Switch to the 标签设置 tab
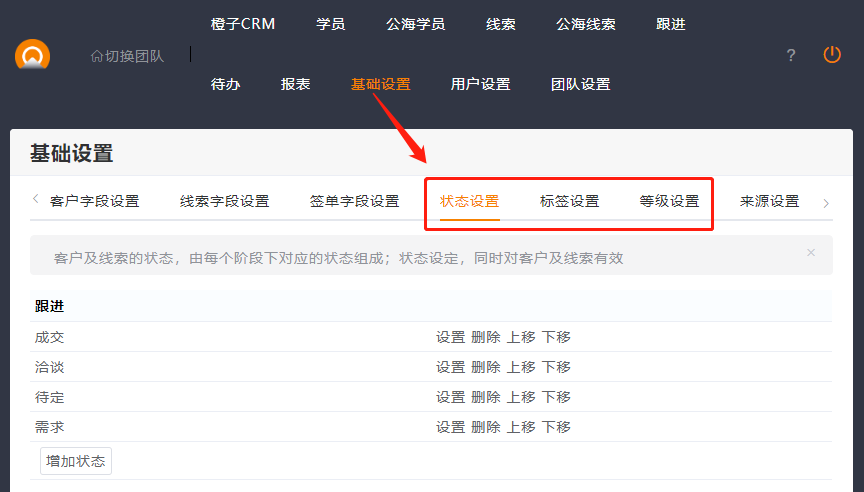Screen dimensions: 864x492 [x=569, y=201]
